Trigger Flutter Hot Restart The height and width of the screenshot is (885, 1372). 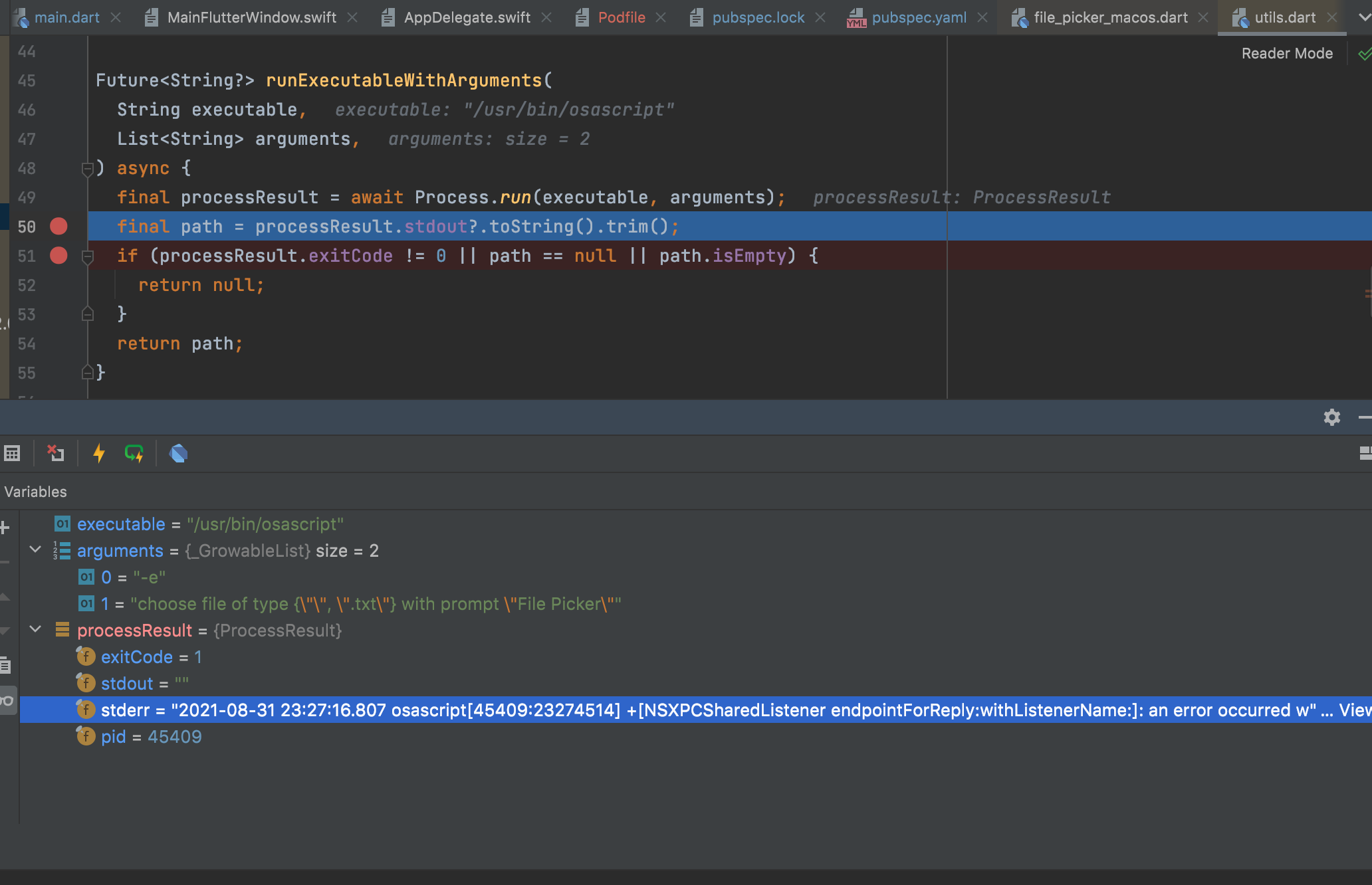coord(135,453)
